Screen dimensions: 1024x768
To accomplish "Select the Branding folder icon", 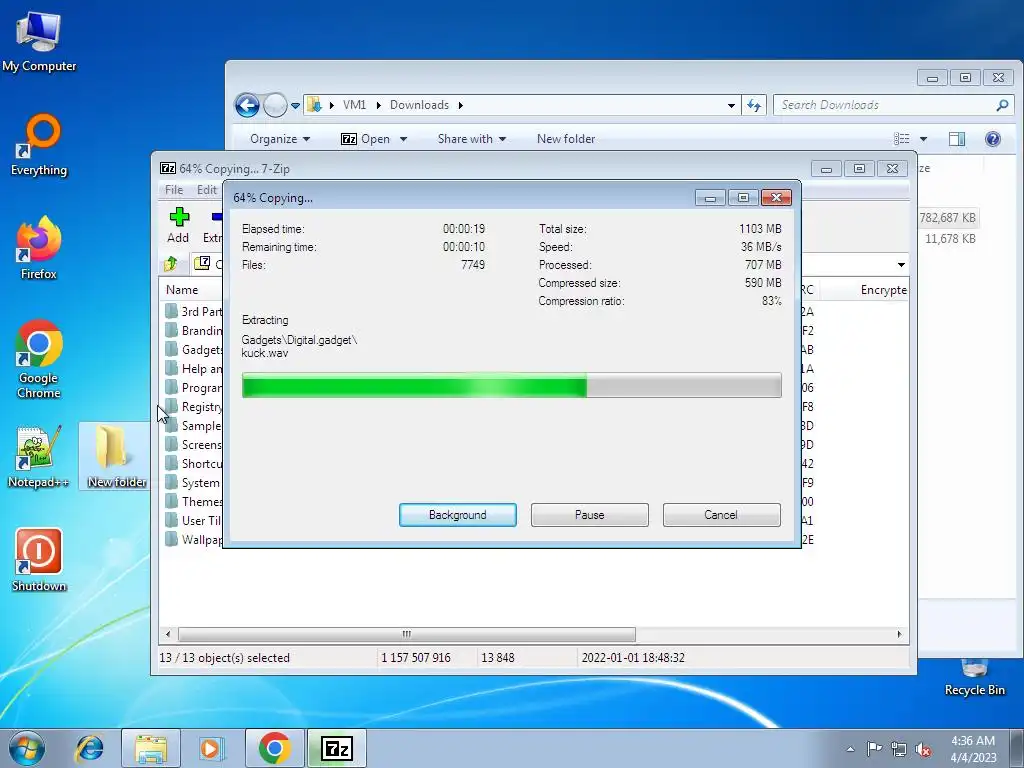I will tap(171, 330).
